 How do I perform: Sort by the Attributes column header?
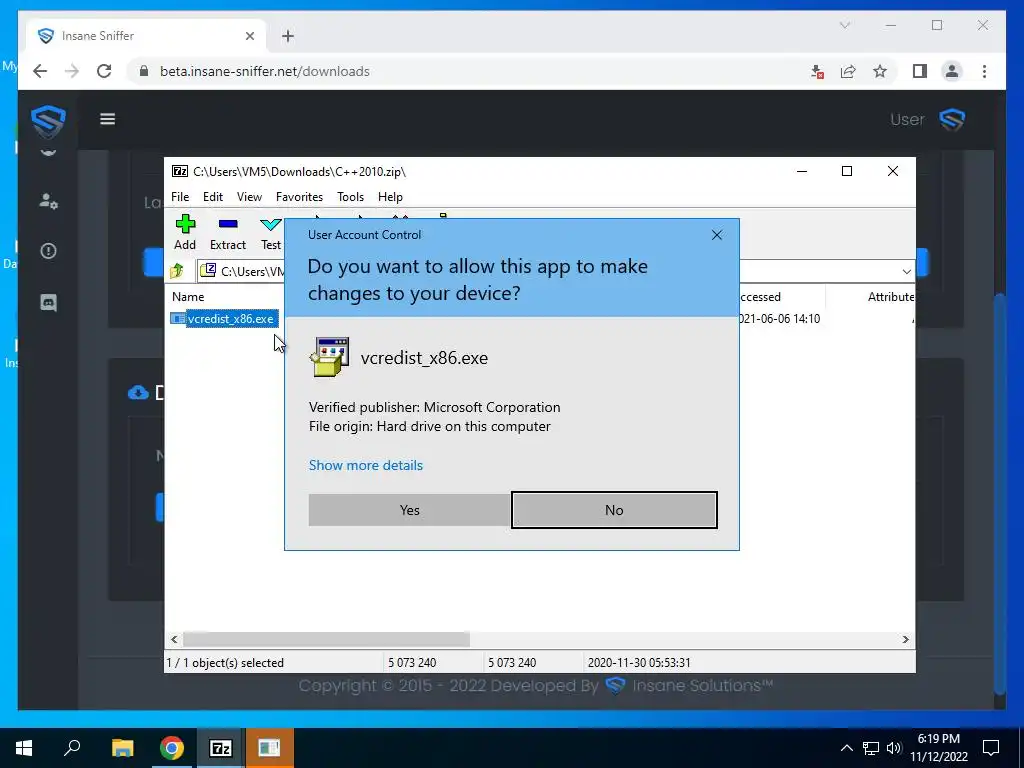coord(891,296)
